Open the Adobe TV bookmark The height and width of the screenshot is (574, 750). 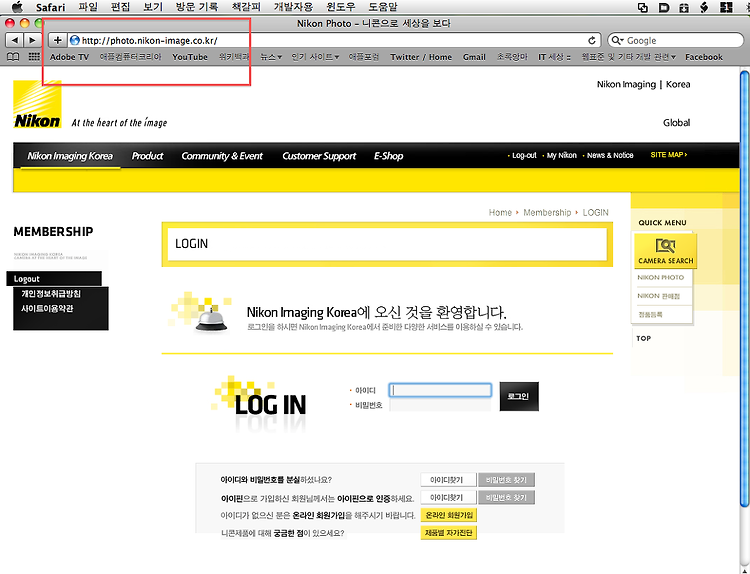click(x=69, y=57)
